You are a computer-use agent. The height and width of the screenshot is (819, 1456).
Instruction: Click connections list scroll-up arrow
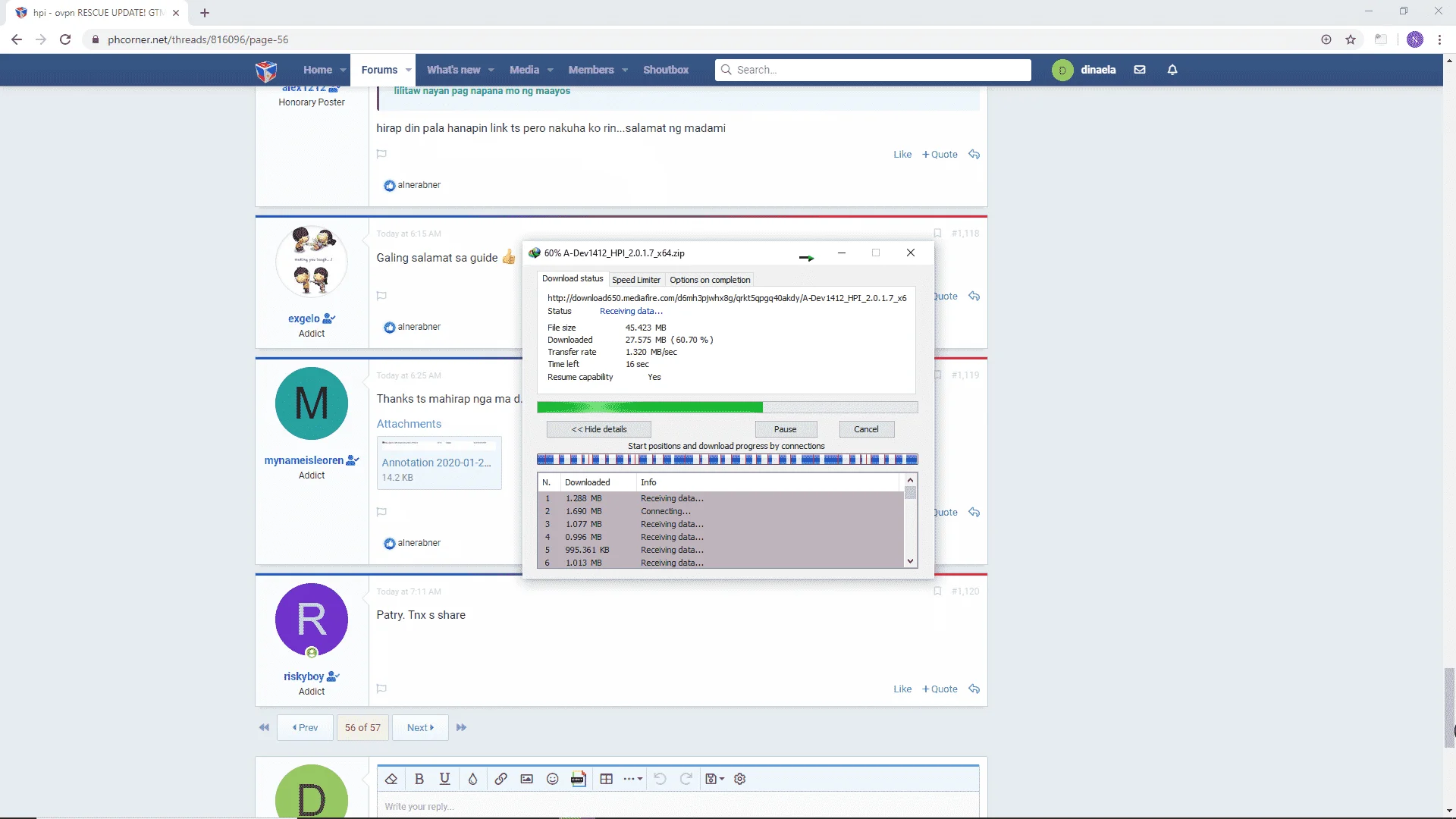tap(910, 480)
